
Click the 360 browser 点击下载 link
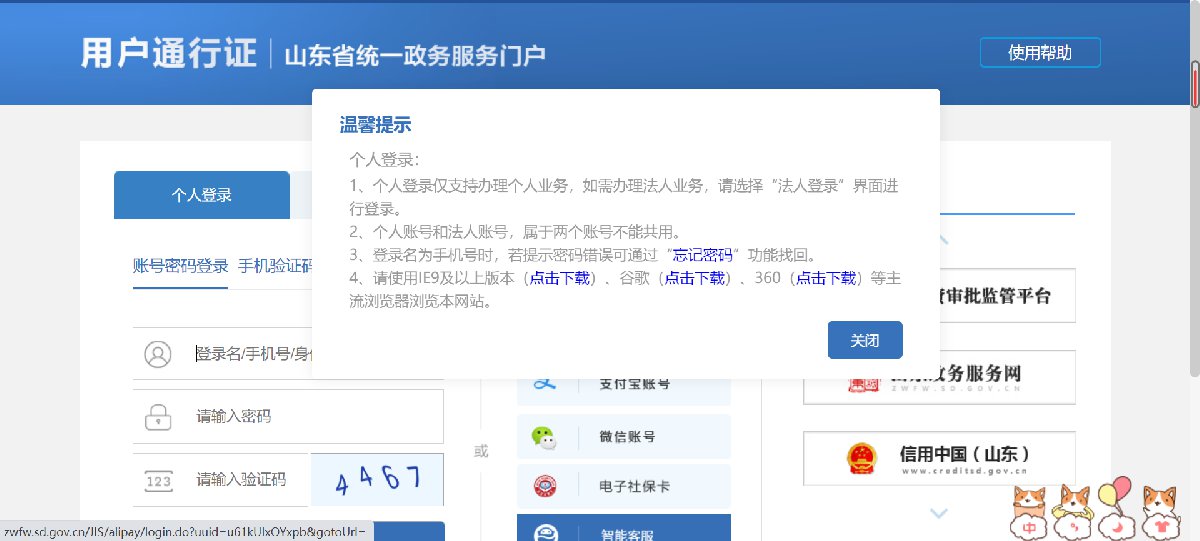[826, 278]
